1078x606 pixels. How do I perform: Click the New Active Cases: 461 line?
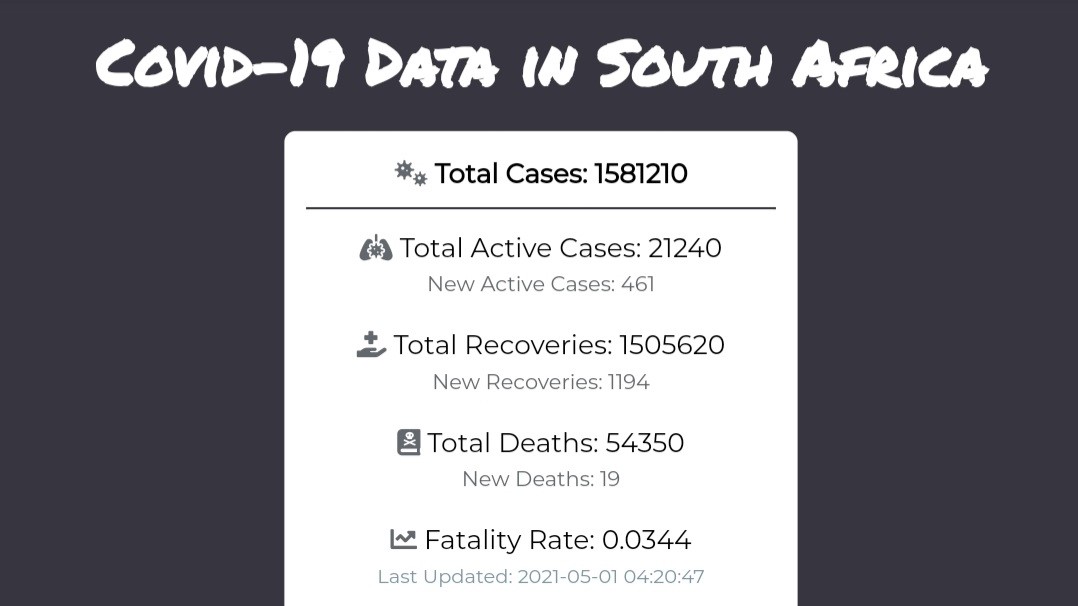(x=541, y=284)
